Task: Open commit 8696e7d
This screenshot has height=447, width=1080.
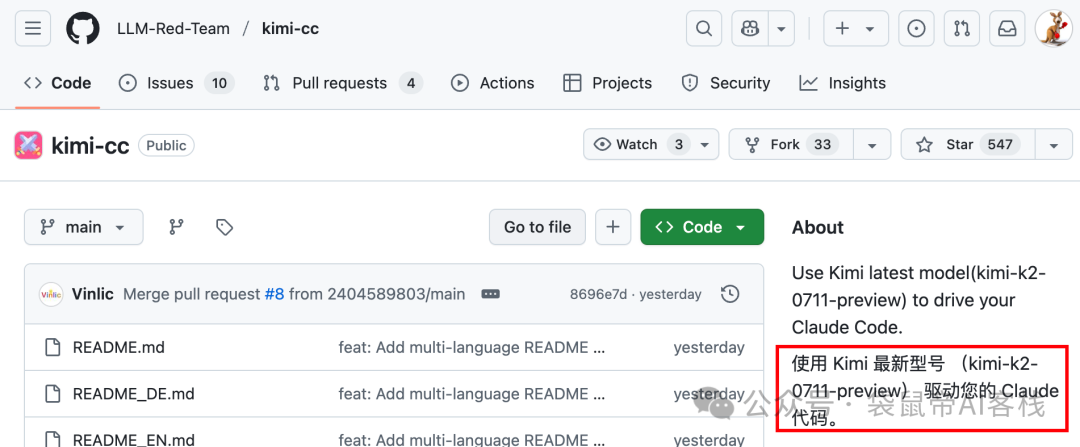Action: click(x=598, y=295)
